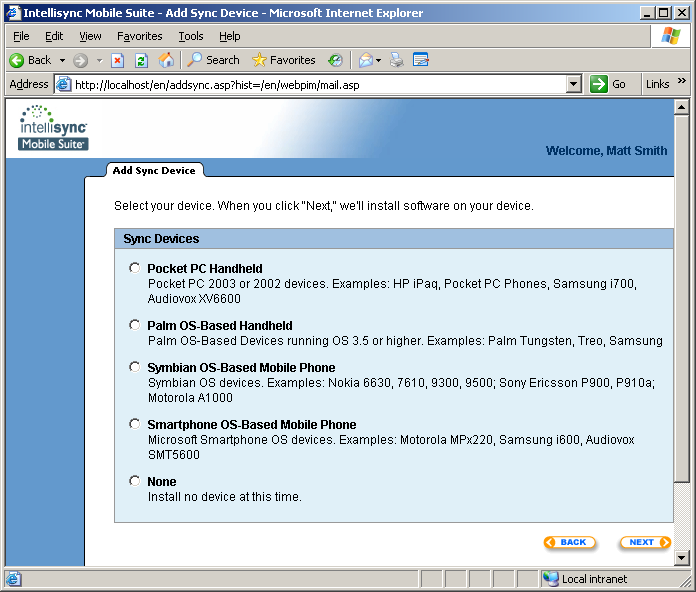Image resolution: width=696 pixels, height=592 pixels.
Task: Click the Add Sync Device tab
Action: click(x=154, y=170)
